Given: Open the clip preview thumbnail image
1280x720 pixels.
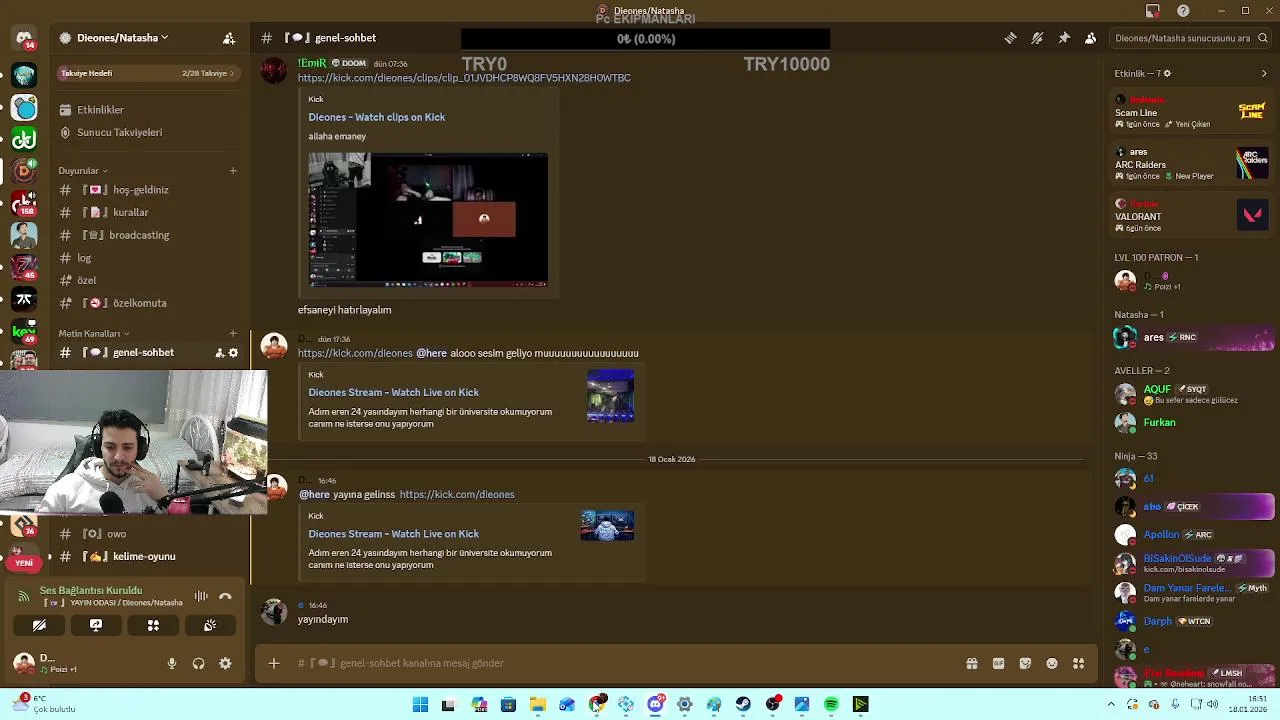Looking at the screenshot, I should (x=428, y=220).
